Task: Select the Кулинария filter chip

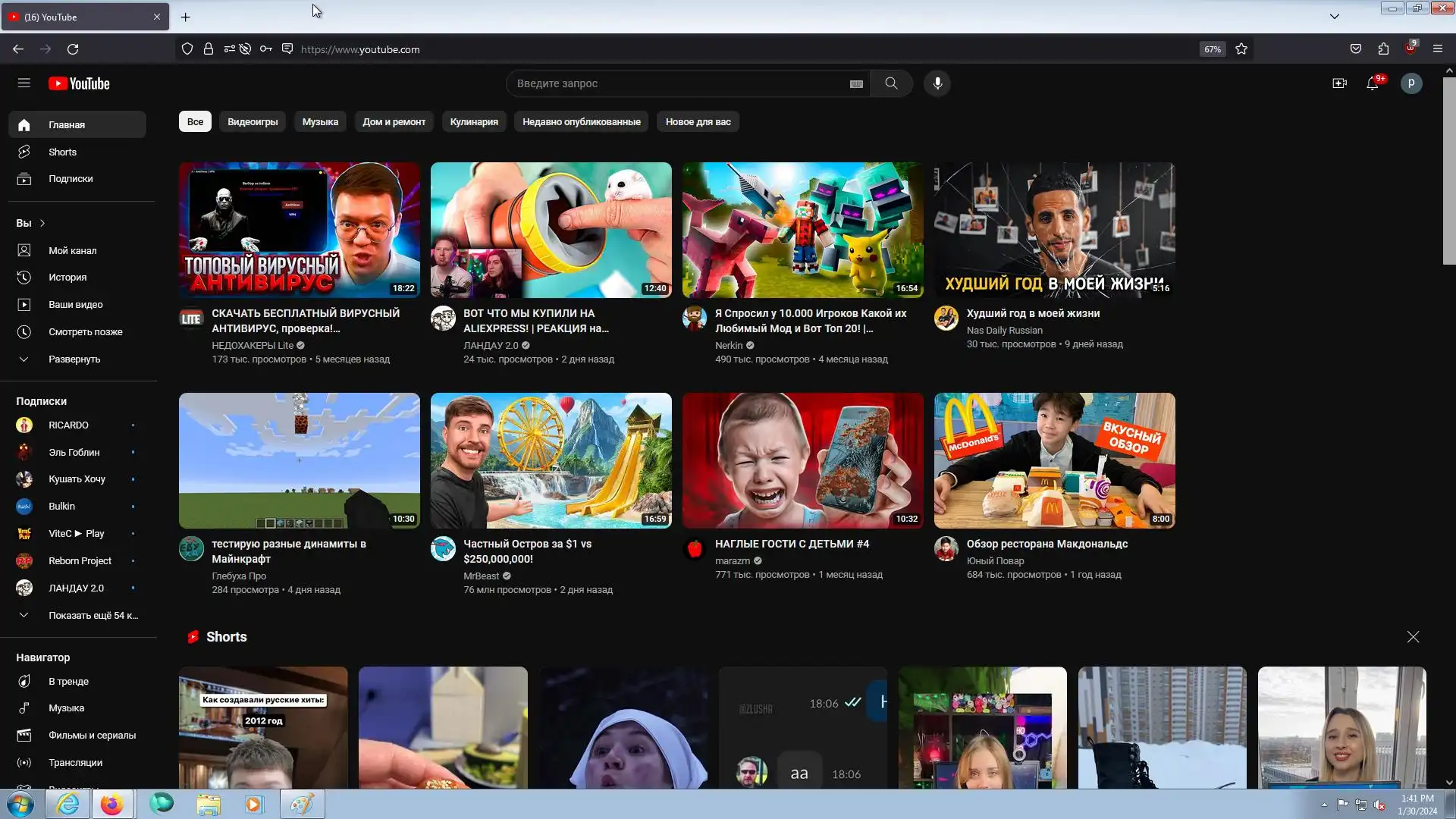Action: tap(474, 122)
